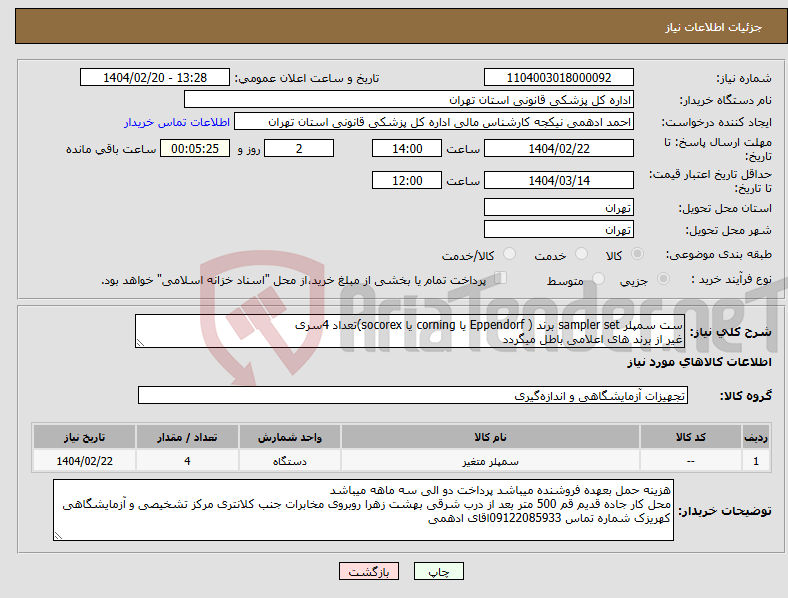Toggle the اسناد خزانه اسلامی payment checkbox
Viewport: 788px width, 598px height.
[x=501, y=278]
